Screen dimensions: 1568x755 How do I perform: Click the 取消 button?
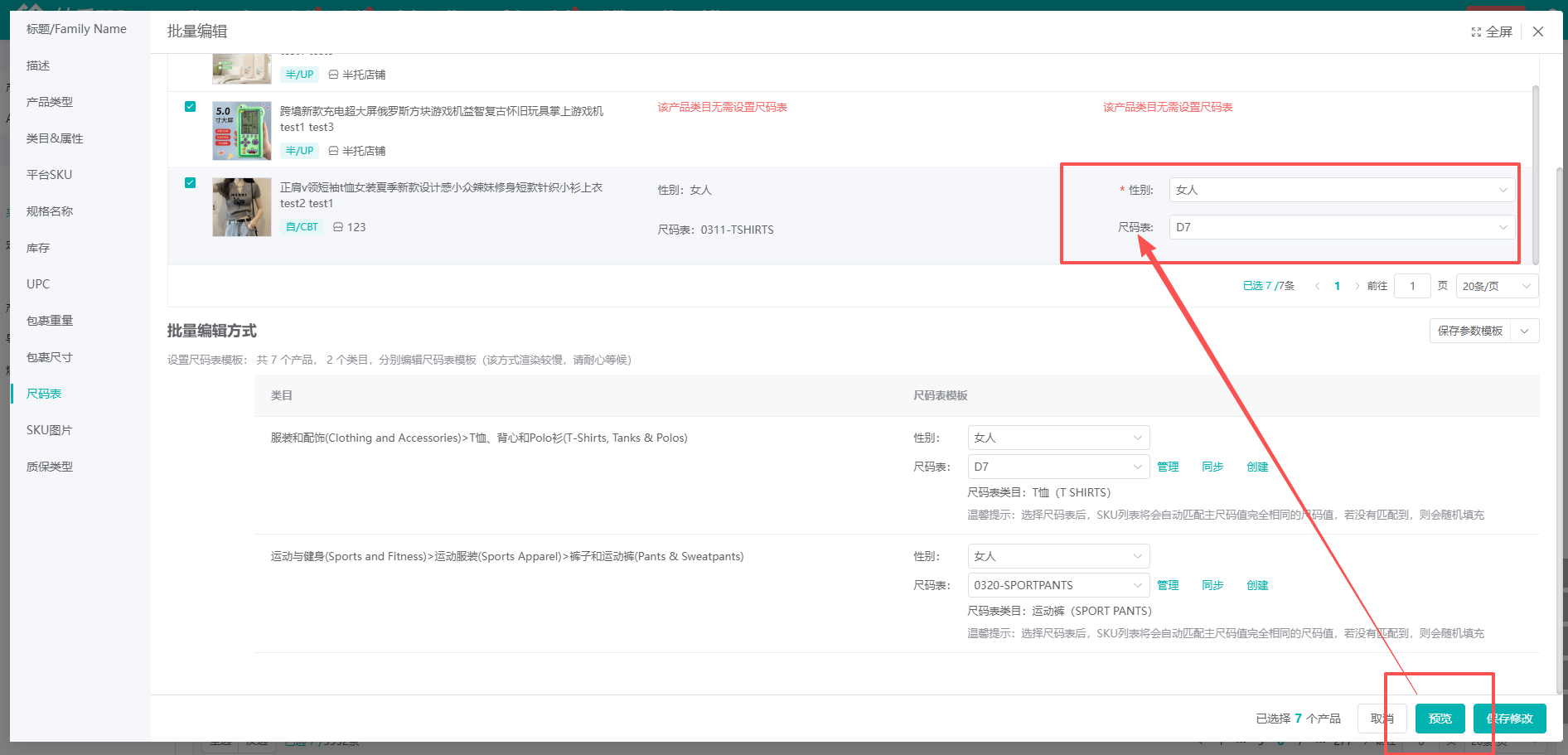[x=1382, y=719]
